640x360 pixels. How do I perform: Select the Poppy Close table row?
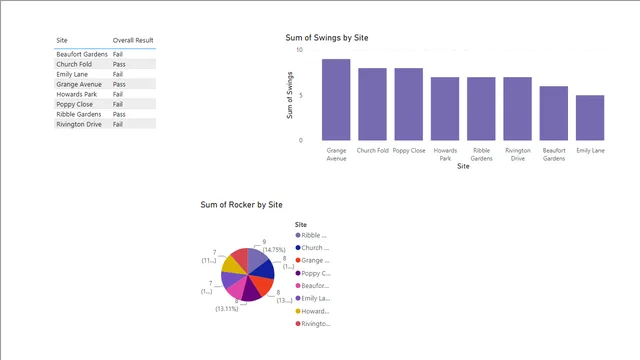[x=105, y=104]
